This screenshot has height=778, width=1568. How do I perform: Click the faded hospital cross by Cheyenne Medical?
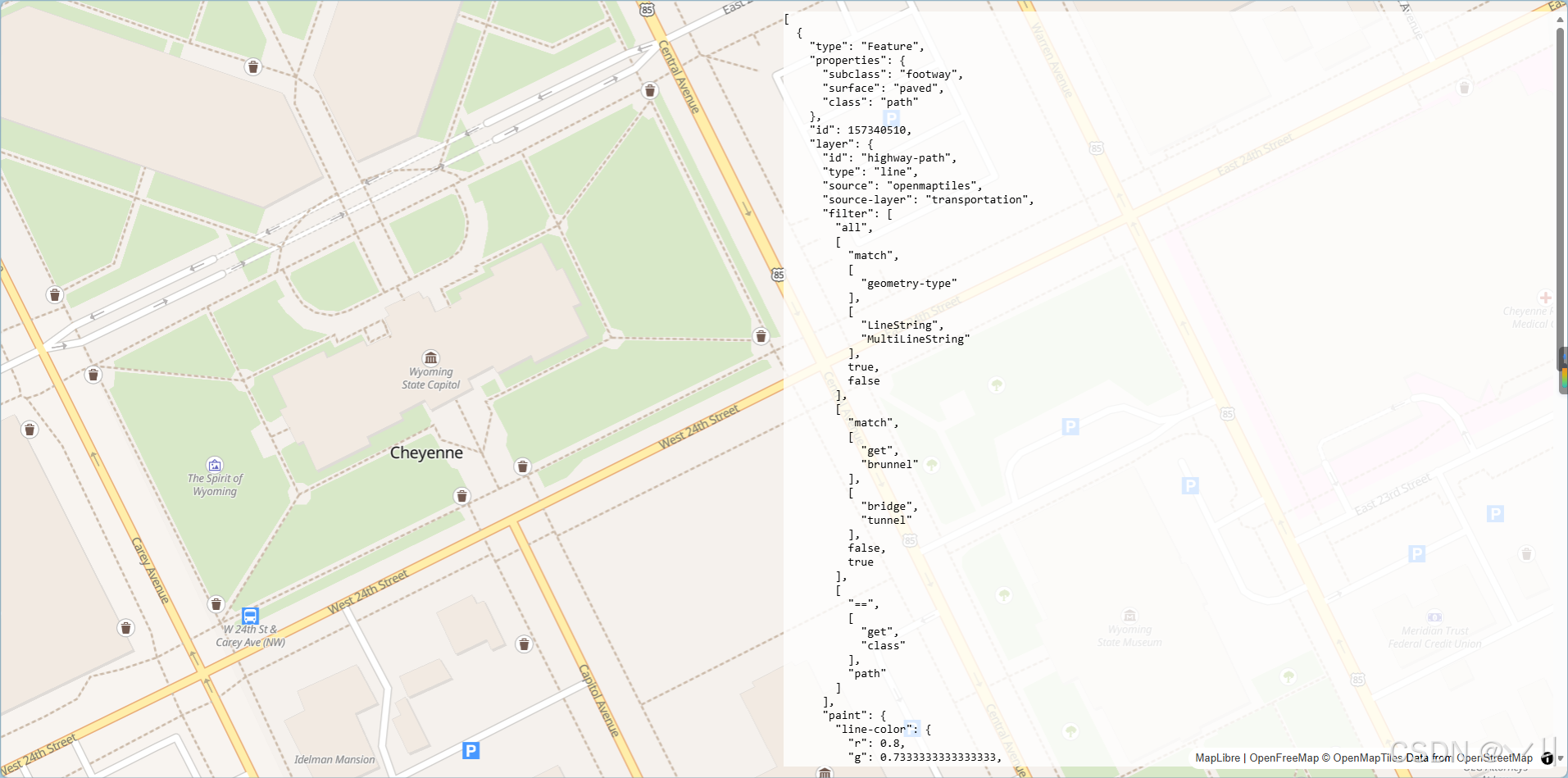(1545, 298)
